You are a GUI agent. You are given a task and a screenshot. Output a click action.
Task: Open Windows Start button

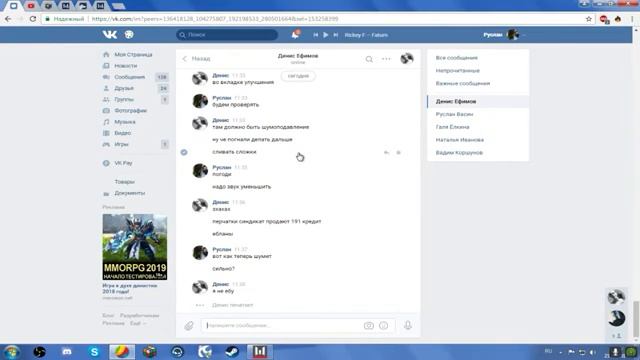pyautogui.click(x=11, y=352)
